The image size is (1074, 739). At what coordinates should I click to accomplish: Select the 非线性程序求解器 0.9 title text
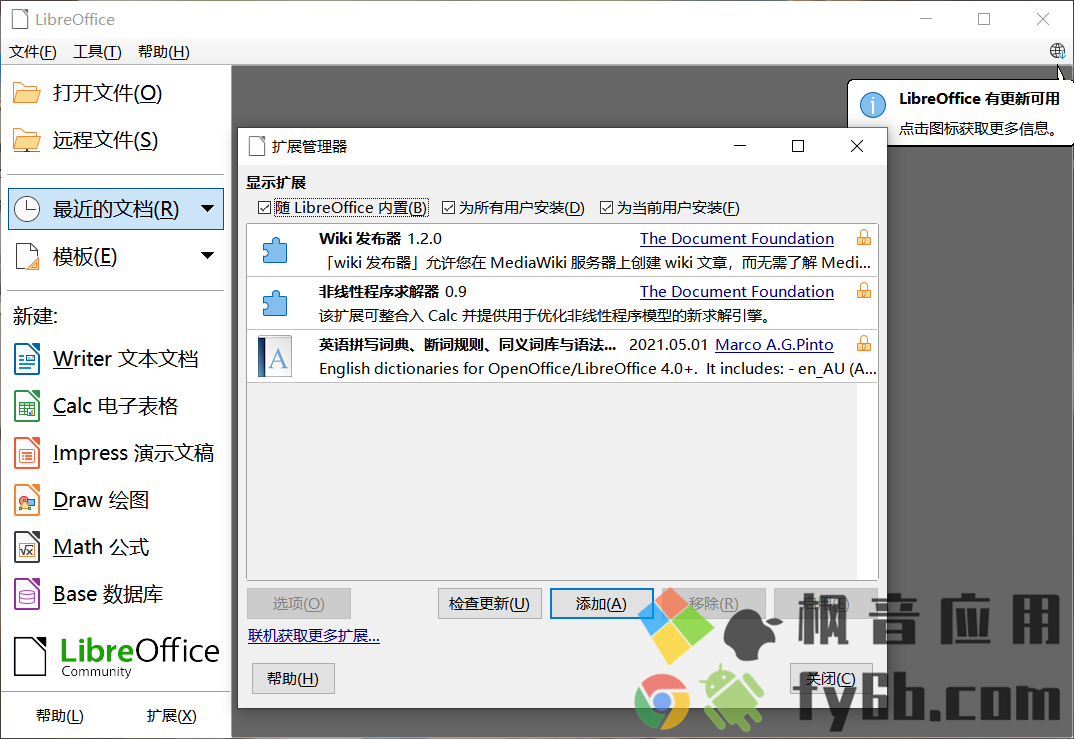coord(392,292)
